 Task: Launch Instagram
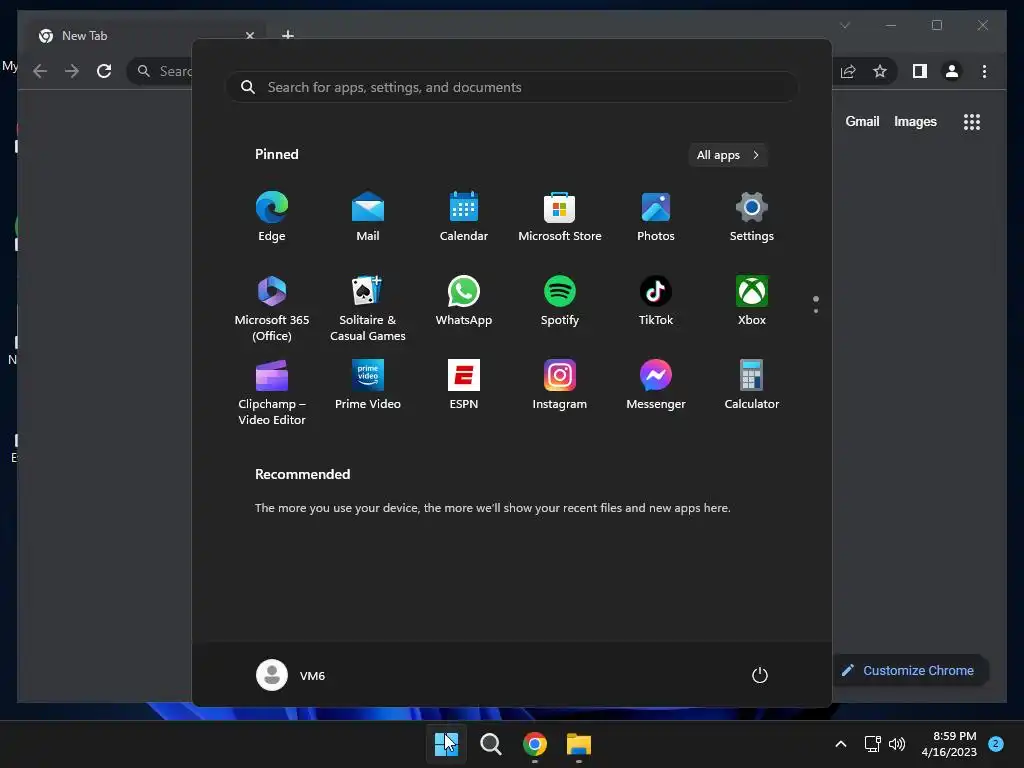coord(560,385)
